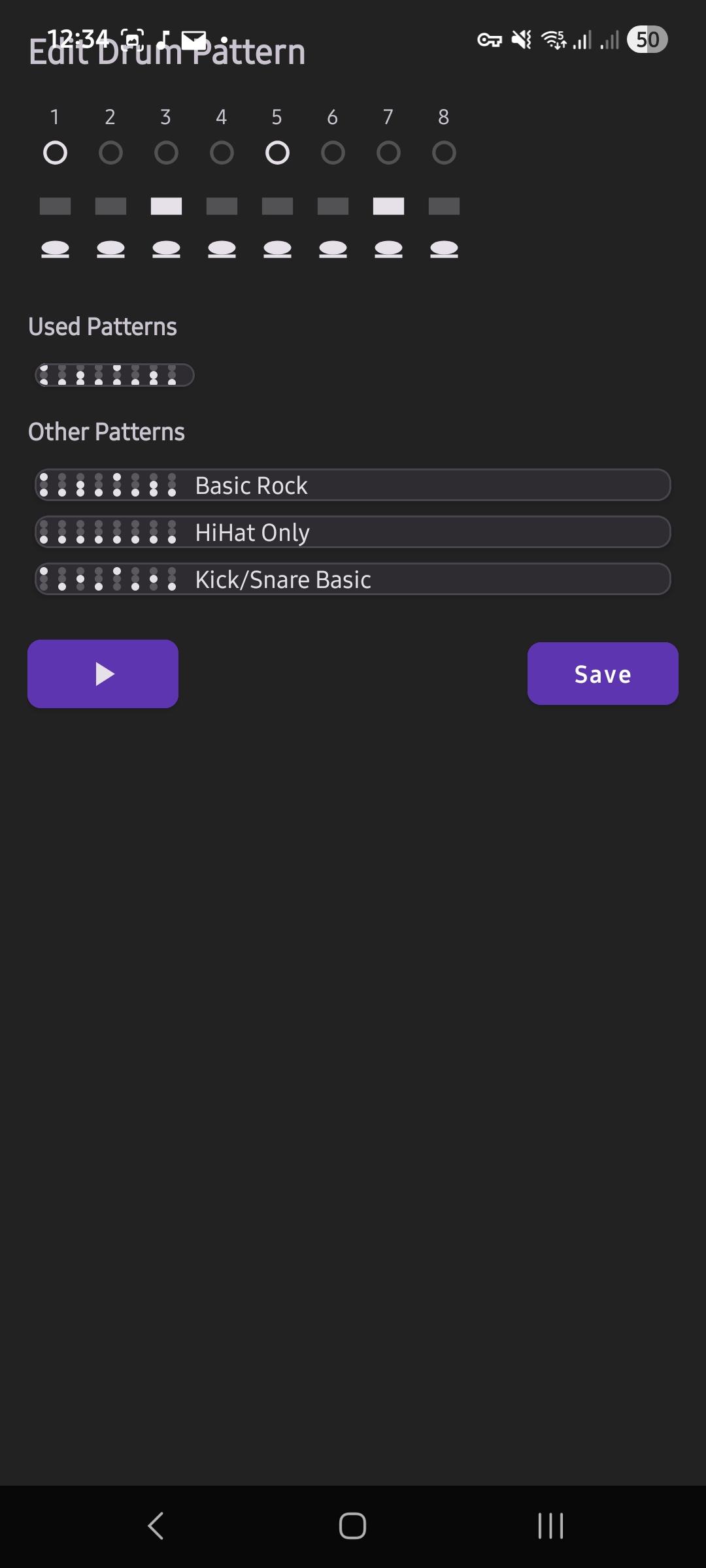This screenshot has width=706, height=1568.
Task: Toggle the hi-hat cymbal on beat 4
Action: click(222, 249)
